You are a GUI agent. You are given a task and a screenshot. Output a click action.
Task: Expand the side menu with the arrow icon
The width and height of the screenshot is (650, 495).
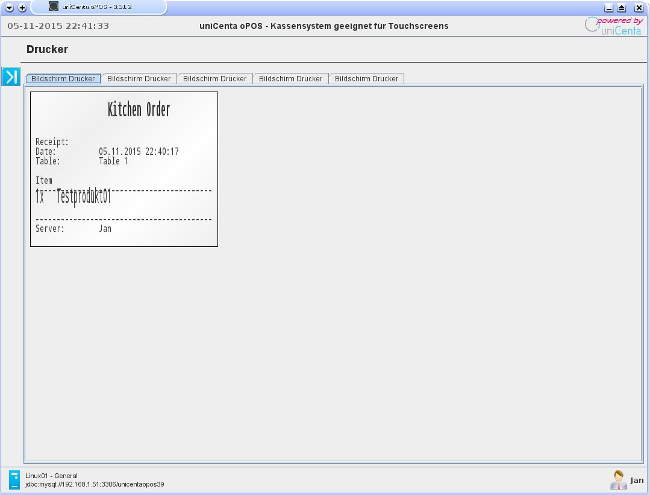pos(11,77)
